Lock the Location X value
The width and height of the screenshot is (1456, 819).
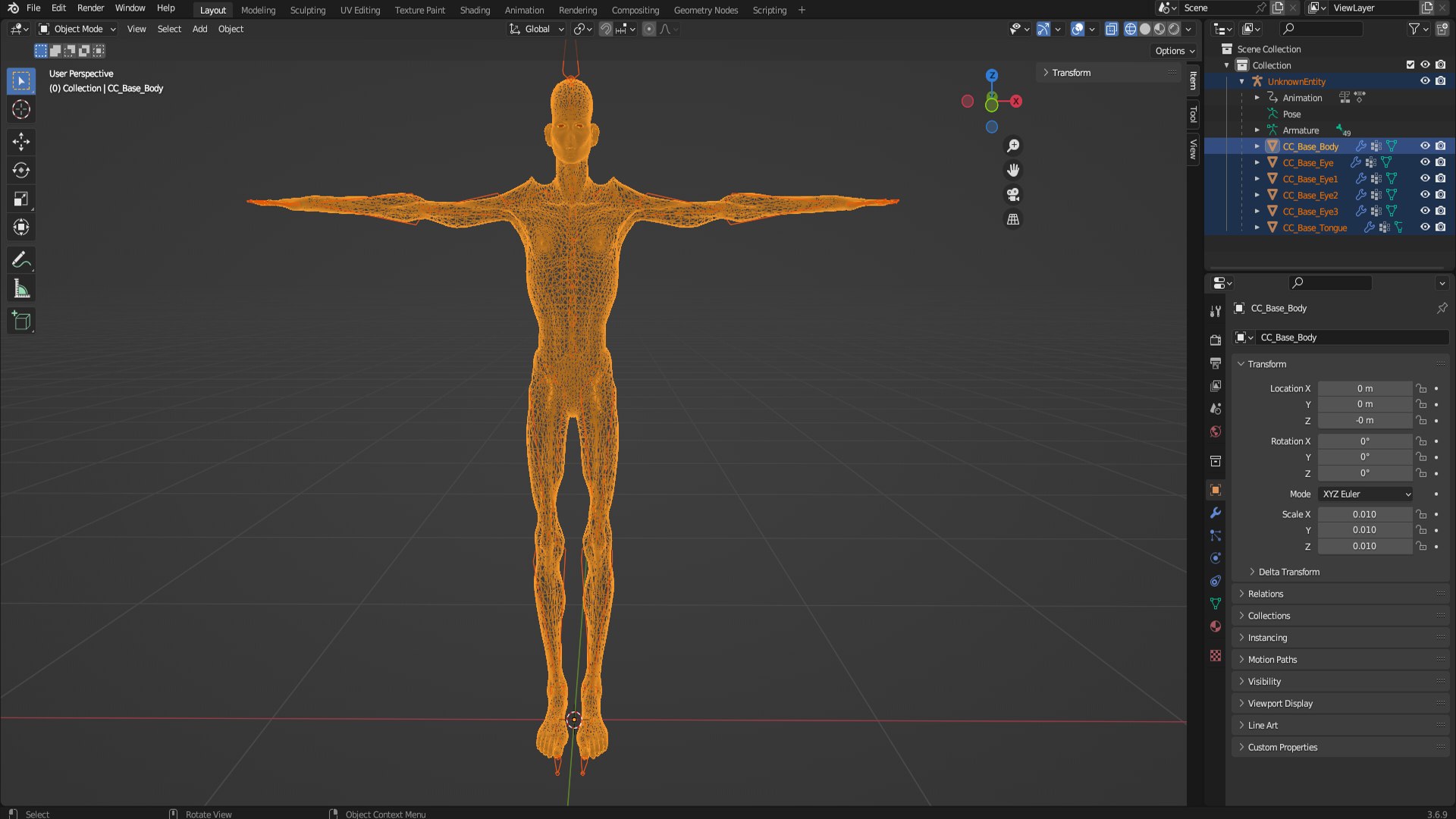coord(1422,388)
